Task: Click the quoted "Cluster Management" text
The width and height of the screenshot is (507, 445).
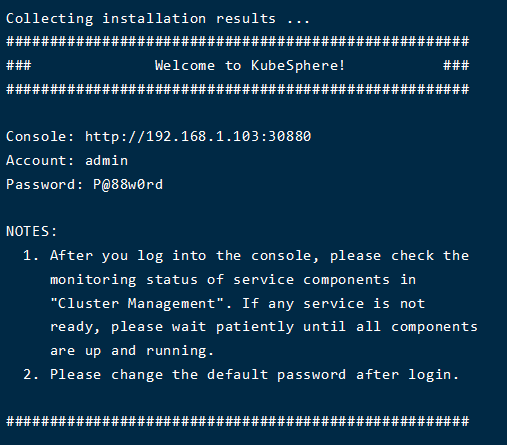Action: point(137,303)
